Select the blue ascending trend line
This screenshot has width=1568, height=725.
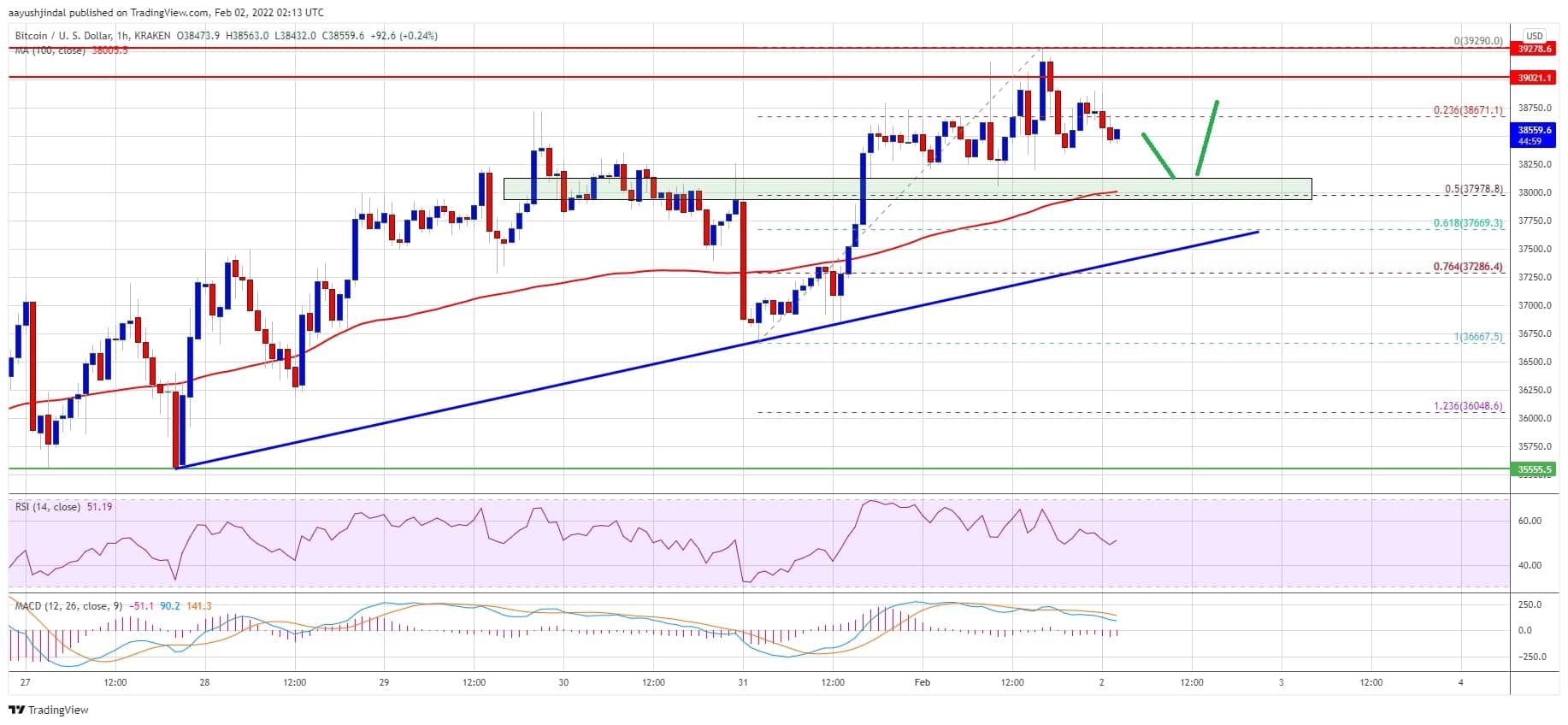coord(716,350)
